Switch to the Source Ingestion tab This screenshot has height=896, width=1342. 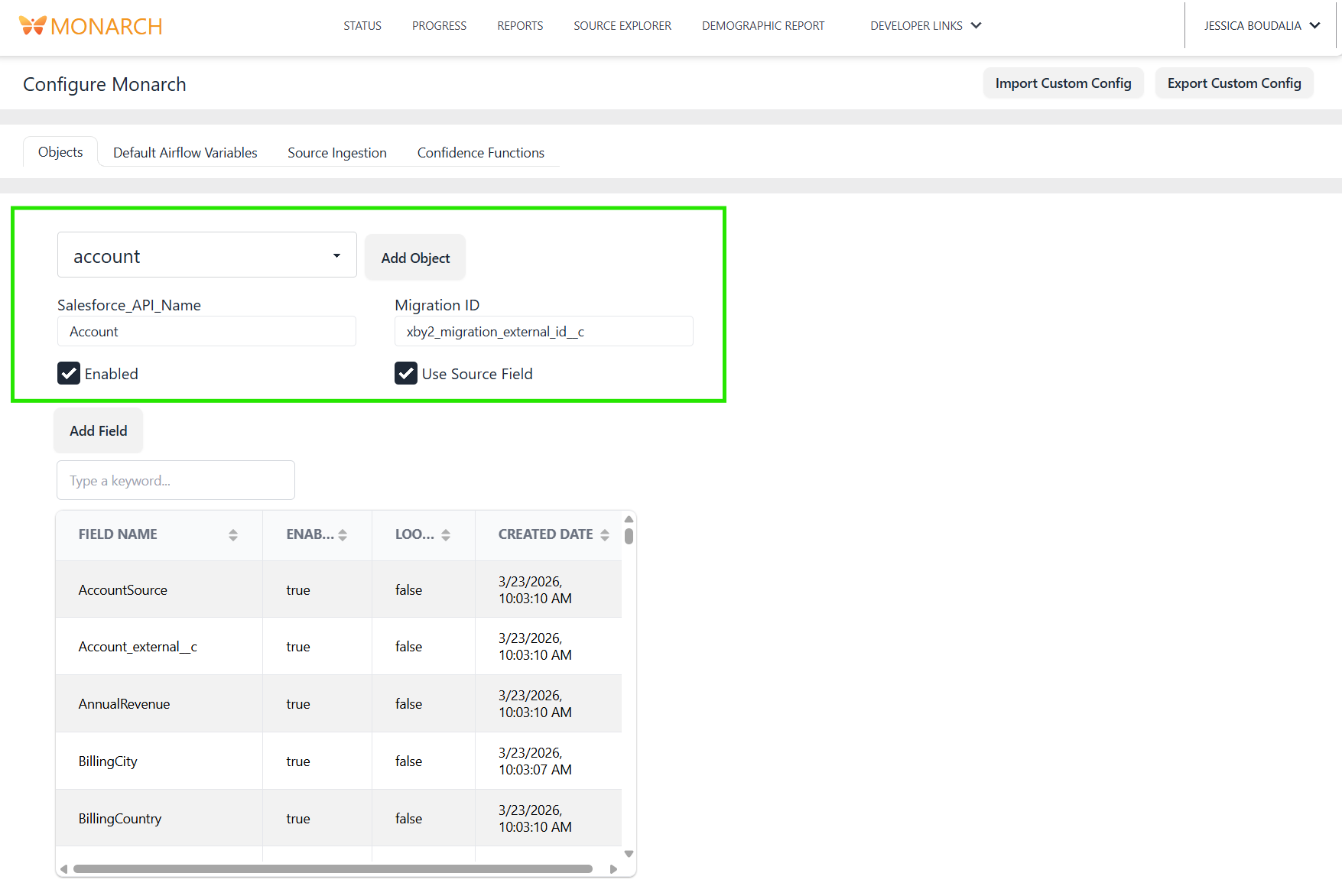[x=336, y=152]
